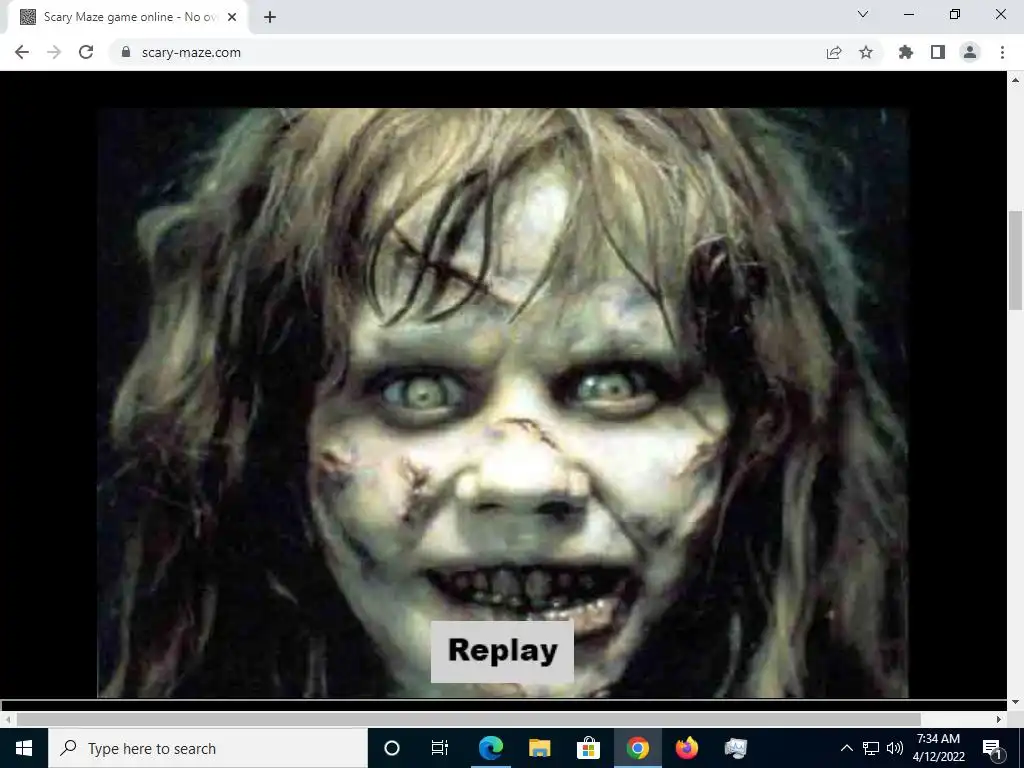Open Task View on the taskbar
Image resolution: width=1024 pixels, height=768 pixels.
click(440, 748)
